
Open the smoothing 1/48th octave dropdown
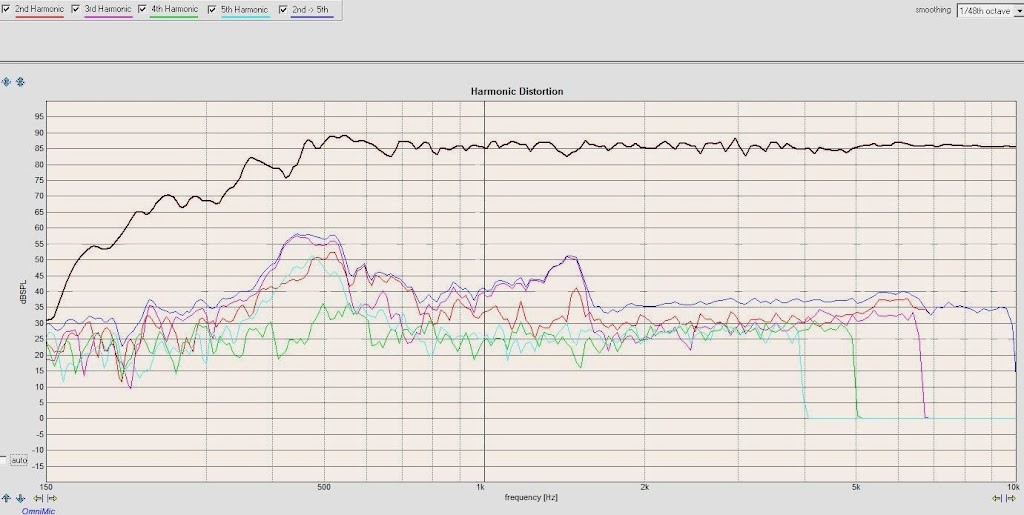[x=990, y=11]
